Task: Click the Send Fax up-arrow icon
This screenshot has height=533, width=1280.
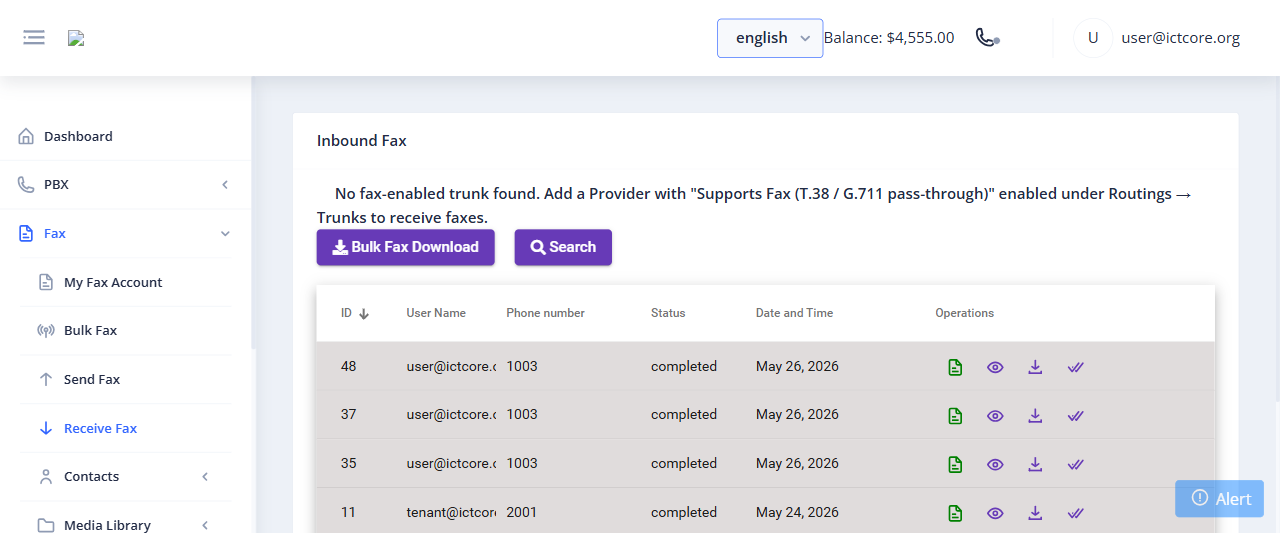Action: pos(46,379)
